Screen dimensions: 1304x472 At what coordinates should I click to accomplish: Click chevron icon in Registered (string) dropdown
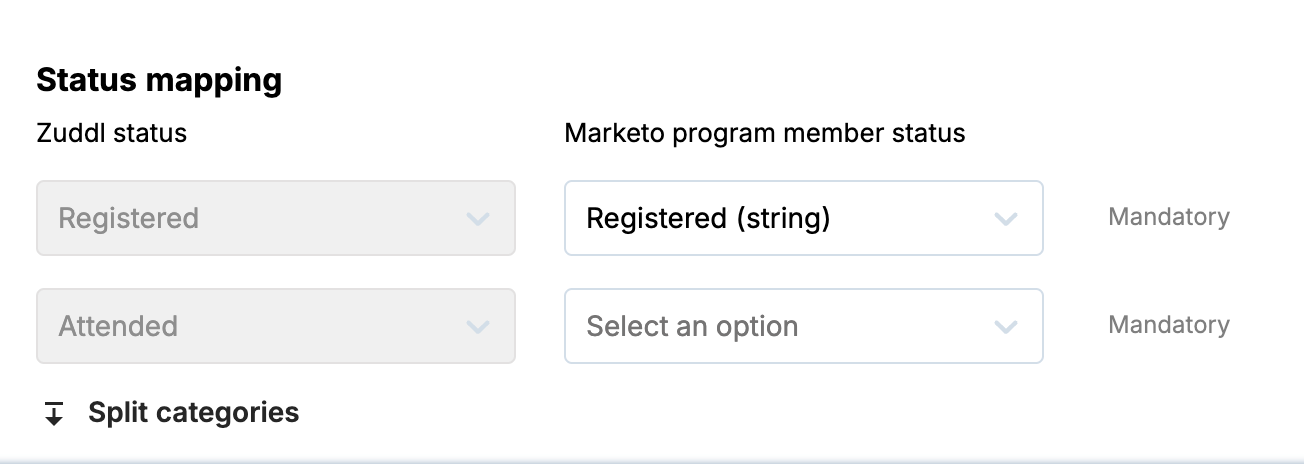[x=1005, y=219]
